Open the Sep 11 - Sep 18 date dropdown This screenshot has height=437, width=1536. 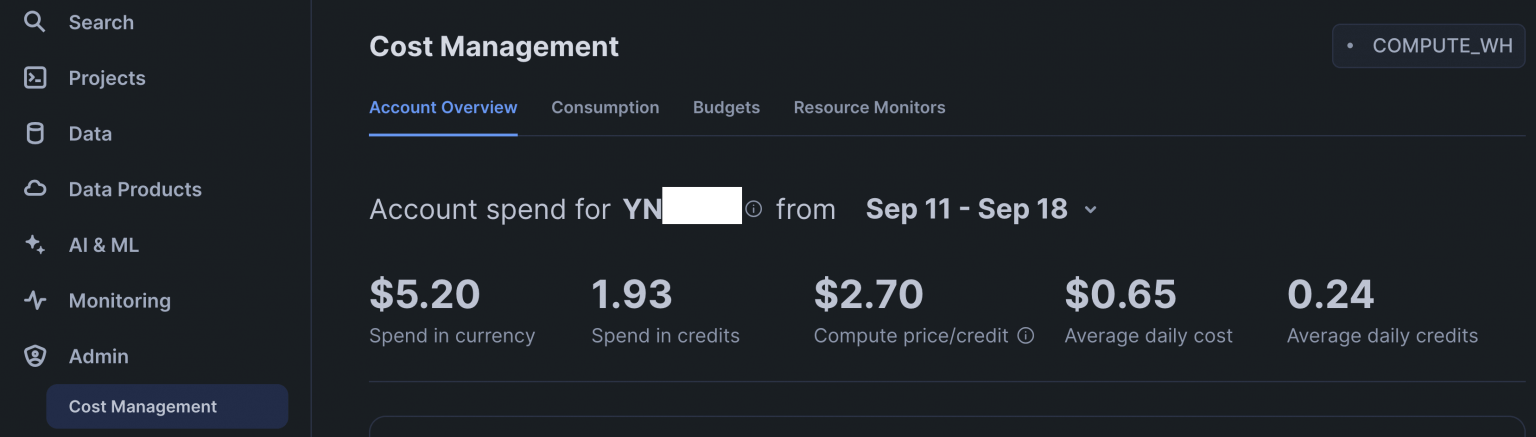tap(966, 209)
